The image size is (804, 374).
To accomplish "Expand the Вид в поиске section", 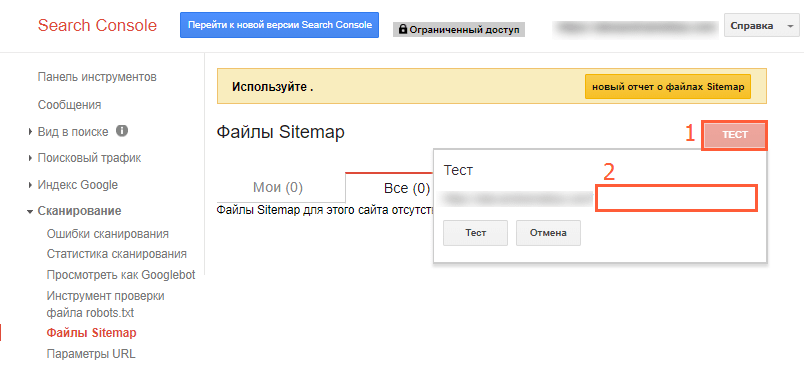I will tap(31, 132).
